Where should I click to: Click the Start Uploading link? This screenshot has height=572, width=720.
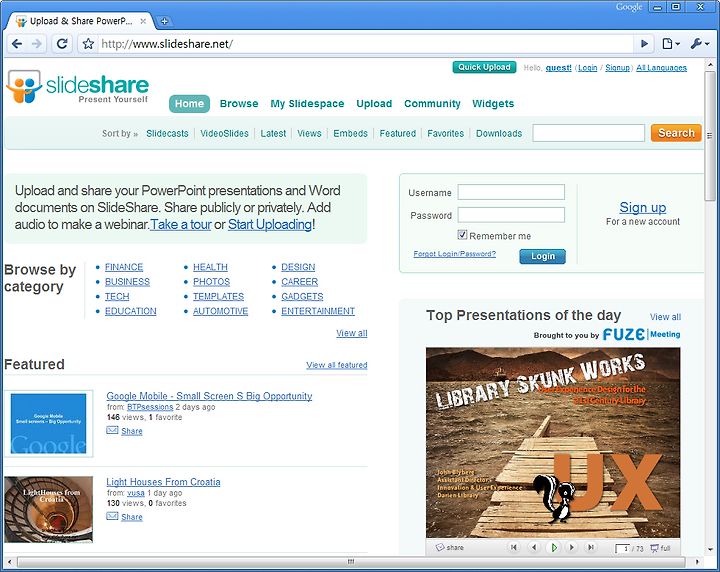click(270, 224)
